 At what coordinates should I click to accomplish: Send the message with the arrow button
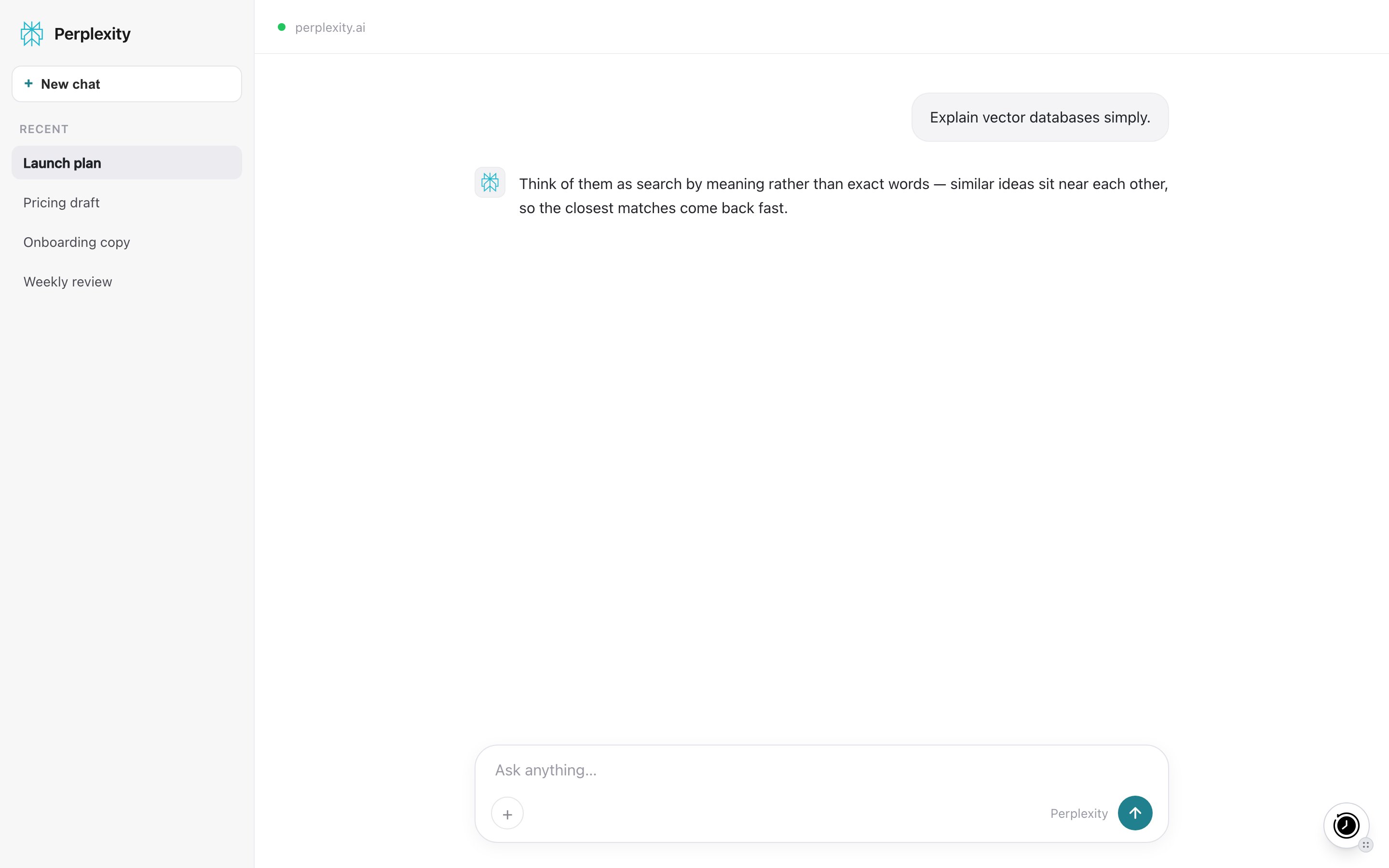1135,813
